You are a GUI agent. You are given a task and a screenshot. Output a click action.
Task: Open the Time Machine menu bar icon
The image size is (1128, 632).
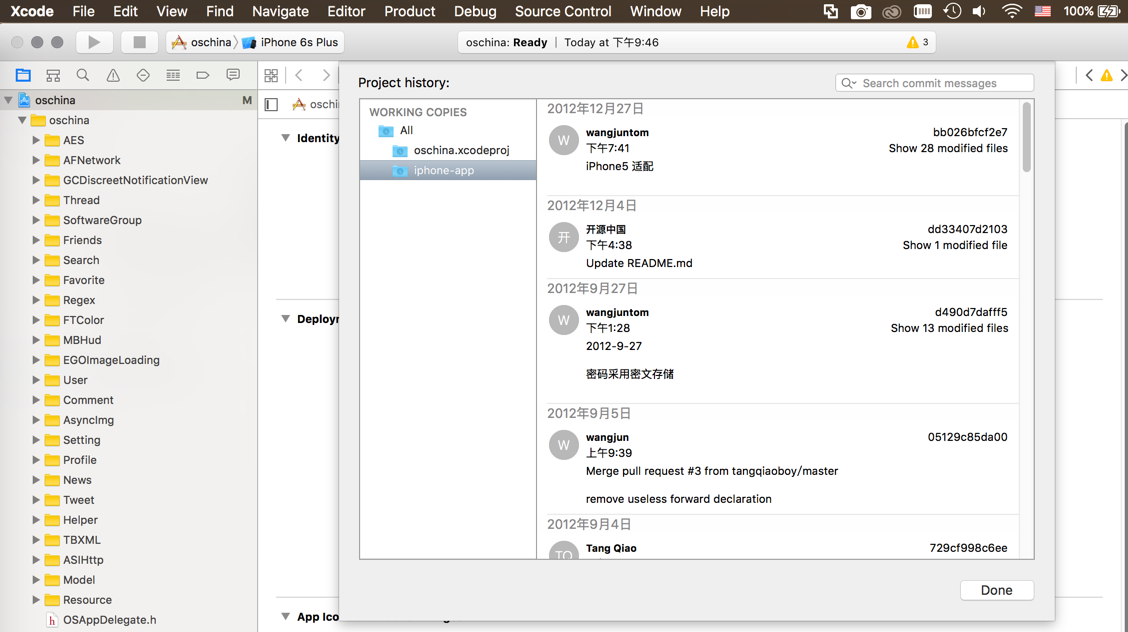pyautogui.click(x=952, y=12)
